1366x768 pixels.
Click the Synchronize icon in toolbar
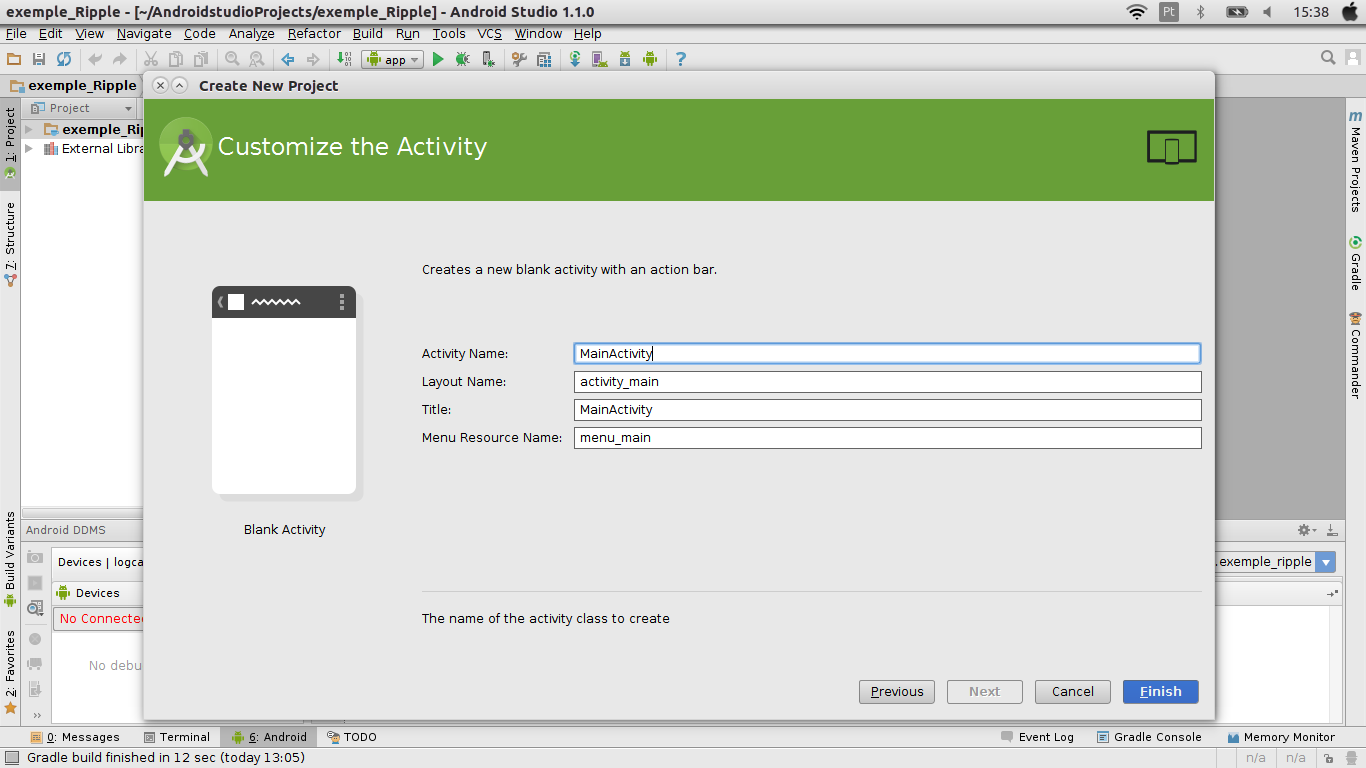click(x=64, y=59)
